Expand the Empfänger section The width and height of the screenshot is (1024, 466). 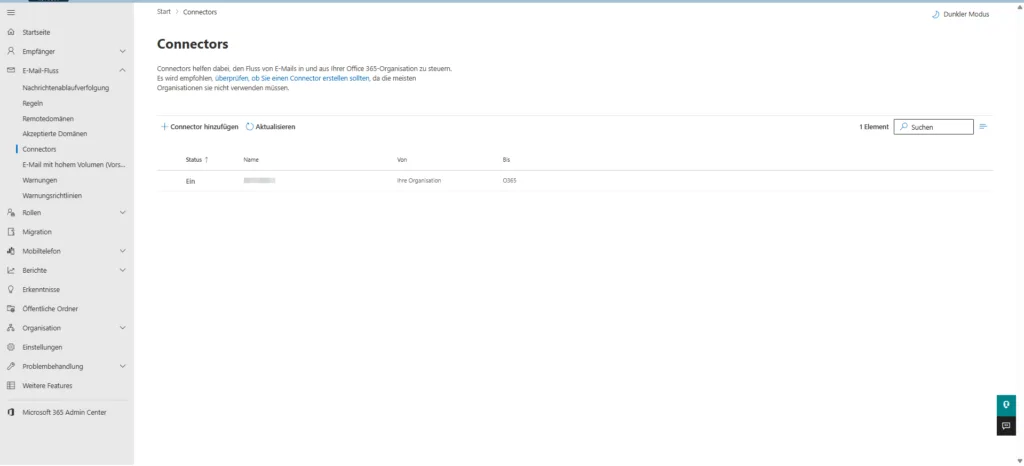[122, 51]
